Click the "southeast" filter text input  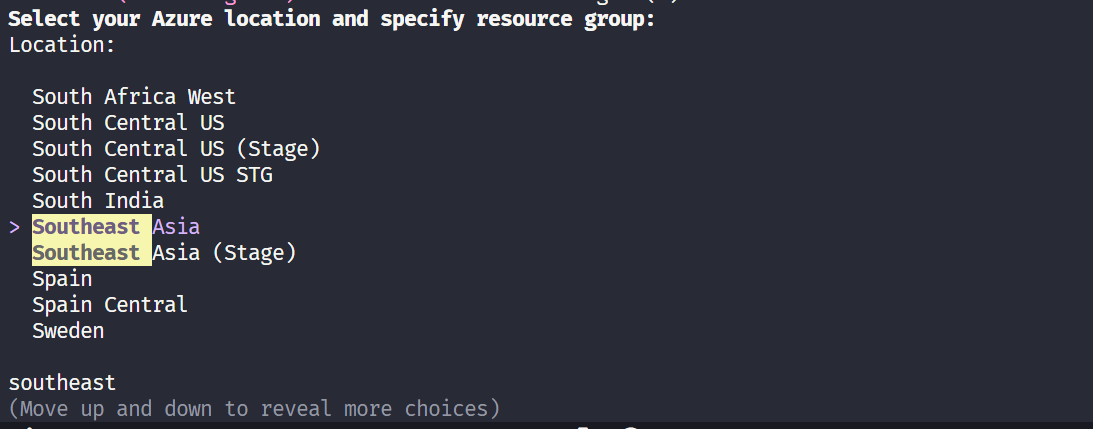tap(62, 383)
